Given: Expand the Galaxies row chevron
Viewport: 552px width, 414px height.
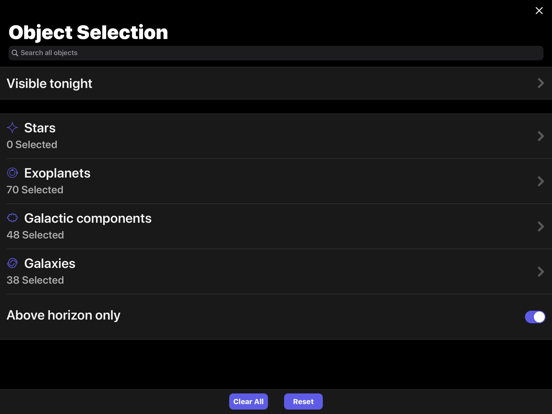Looking at the screenshot, I should tap(541, 271).
